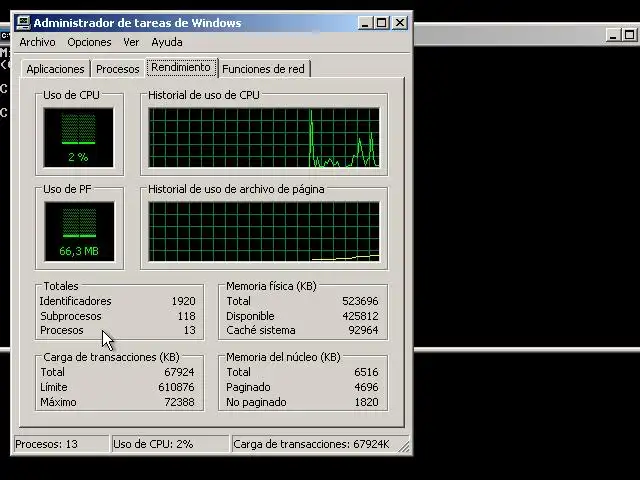Click the 2 % CPU reading
Screen dimensions: 640x480
click(x=78, y=157)
